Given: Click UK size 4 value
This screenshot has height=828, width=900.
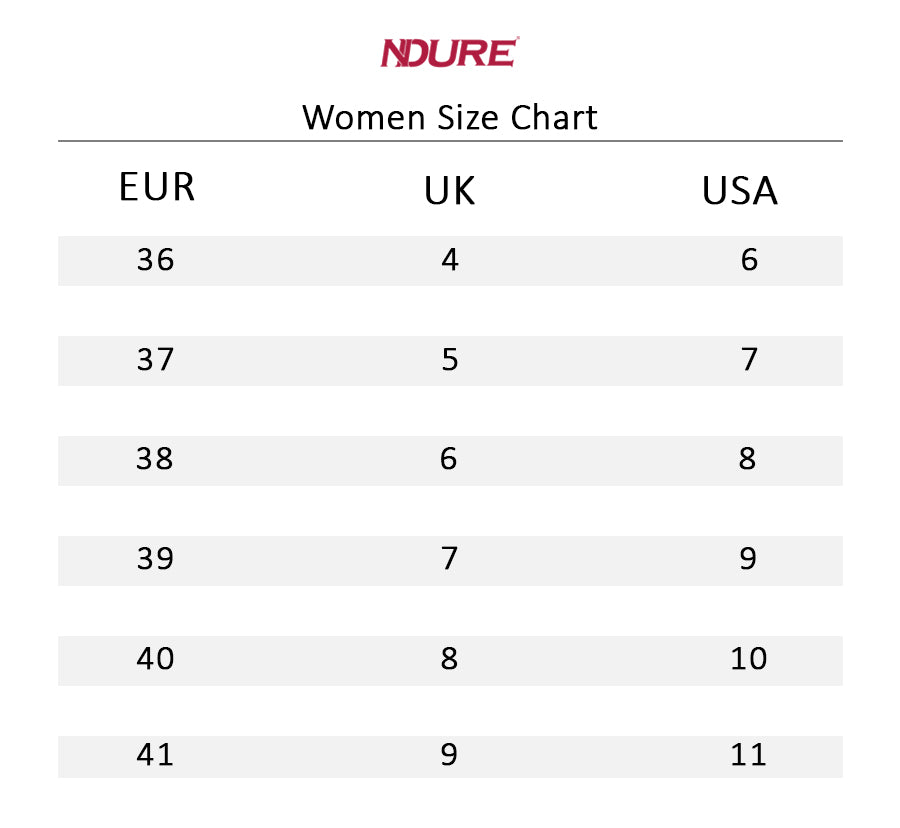Looking at the screenshot, I should [450, 260].
